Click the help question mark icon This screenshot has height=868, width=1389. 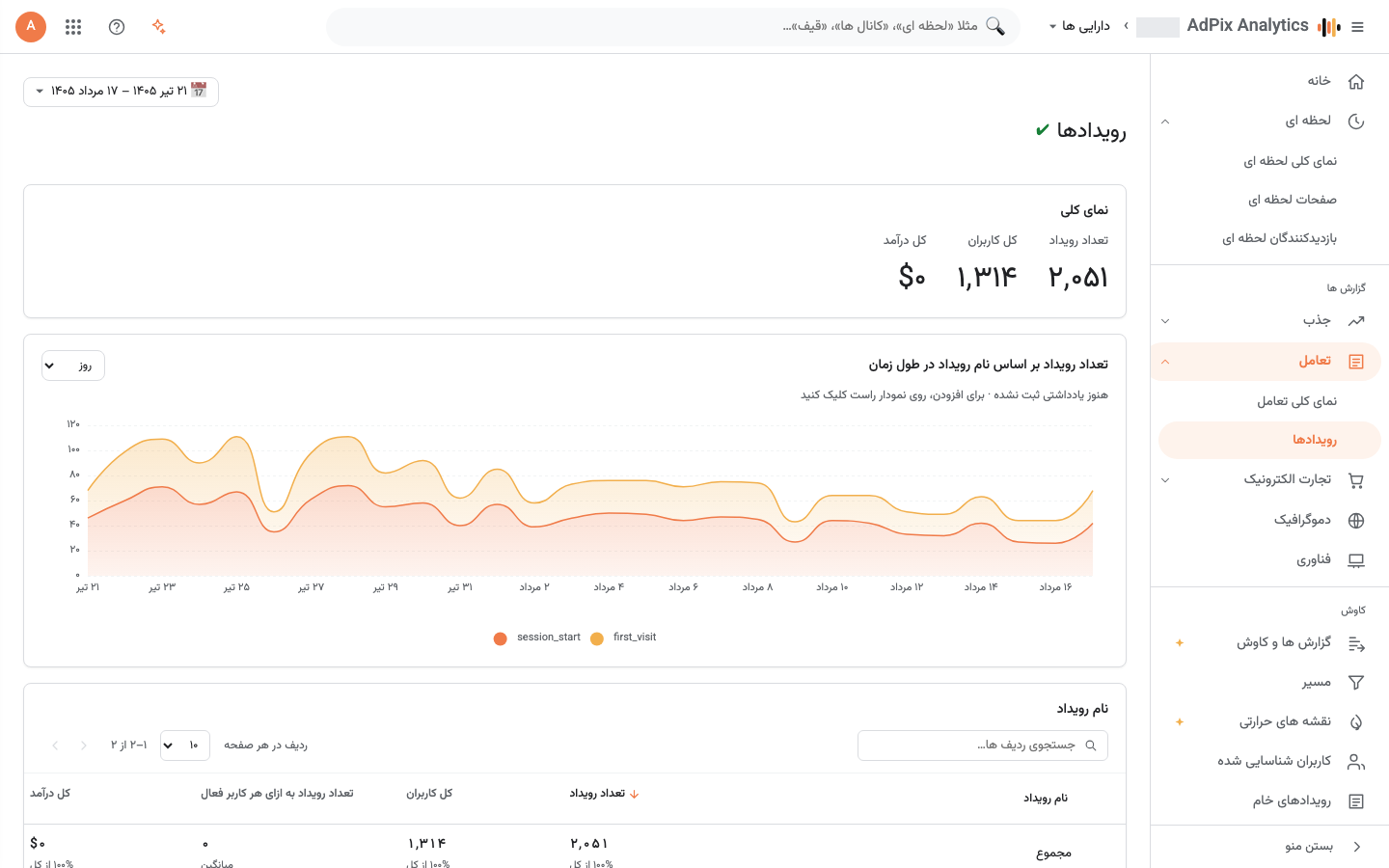tap(117, 27)
